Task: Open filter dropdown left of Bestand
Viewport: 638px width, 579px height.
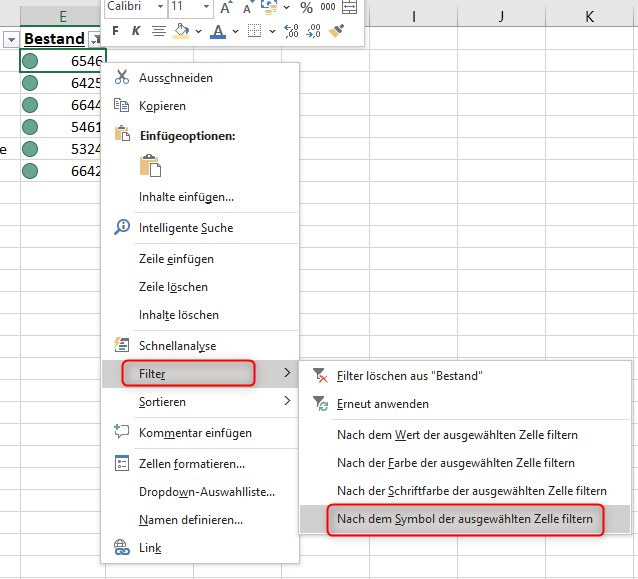Action: coord(11,40)
